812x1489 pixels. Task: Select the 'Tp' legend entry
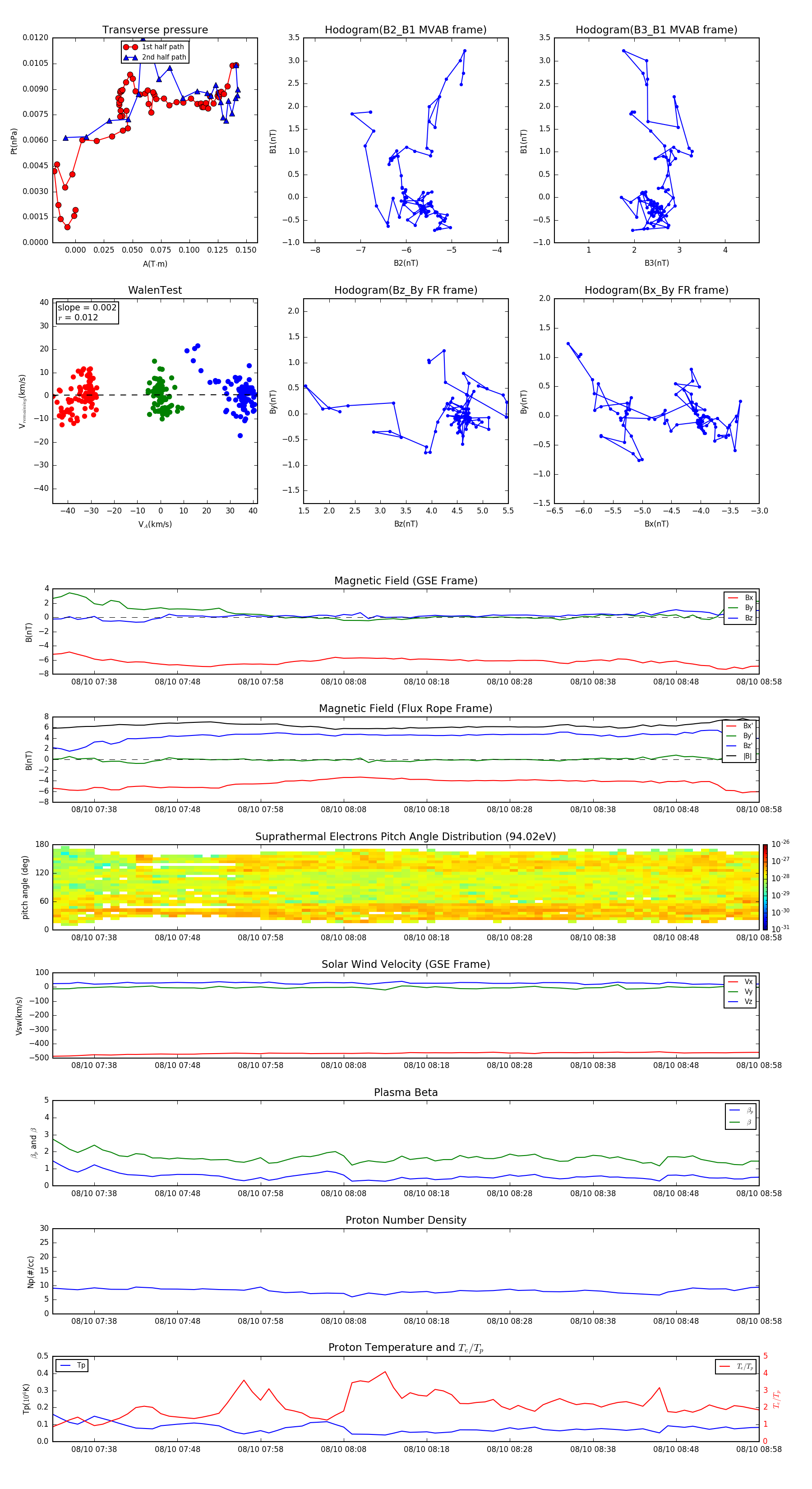[72, 1365]
